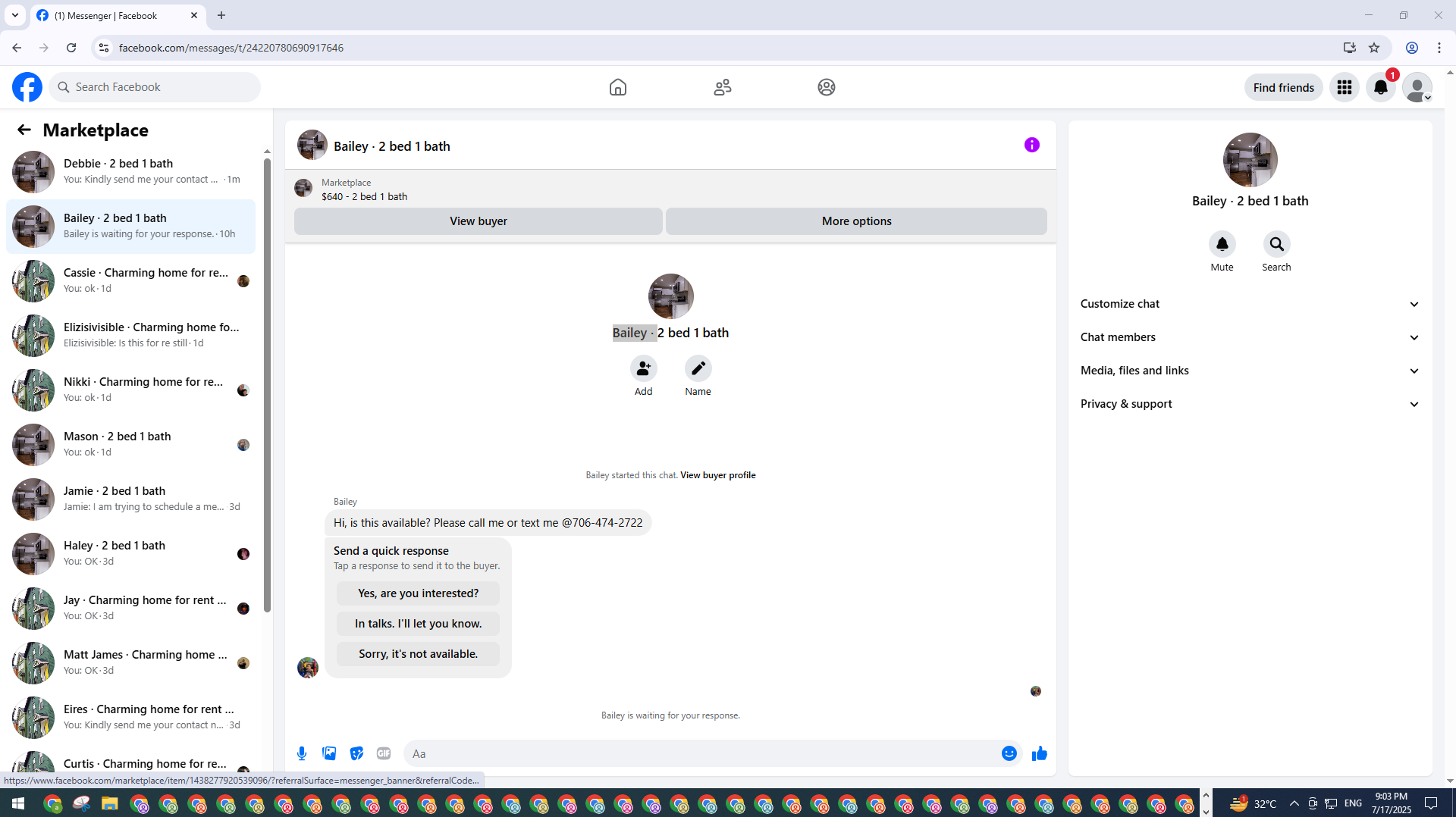Bookmark this tab with star icon
The width and height of the screenshot is (1456, 817).
pyautogui.click(x=1374, y=48)
